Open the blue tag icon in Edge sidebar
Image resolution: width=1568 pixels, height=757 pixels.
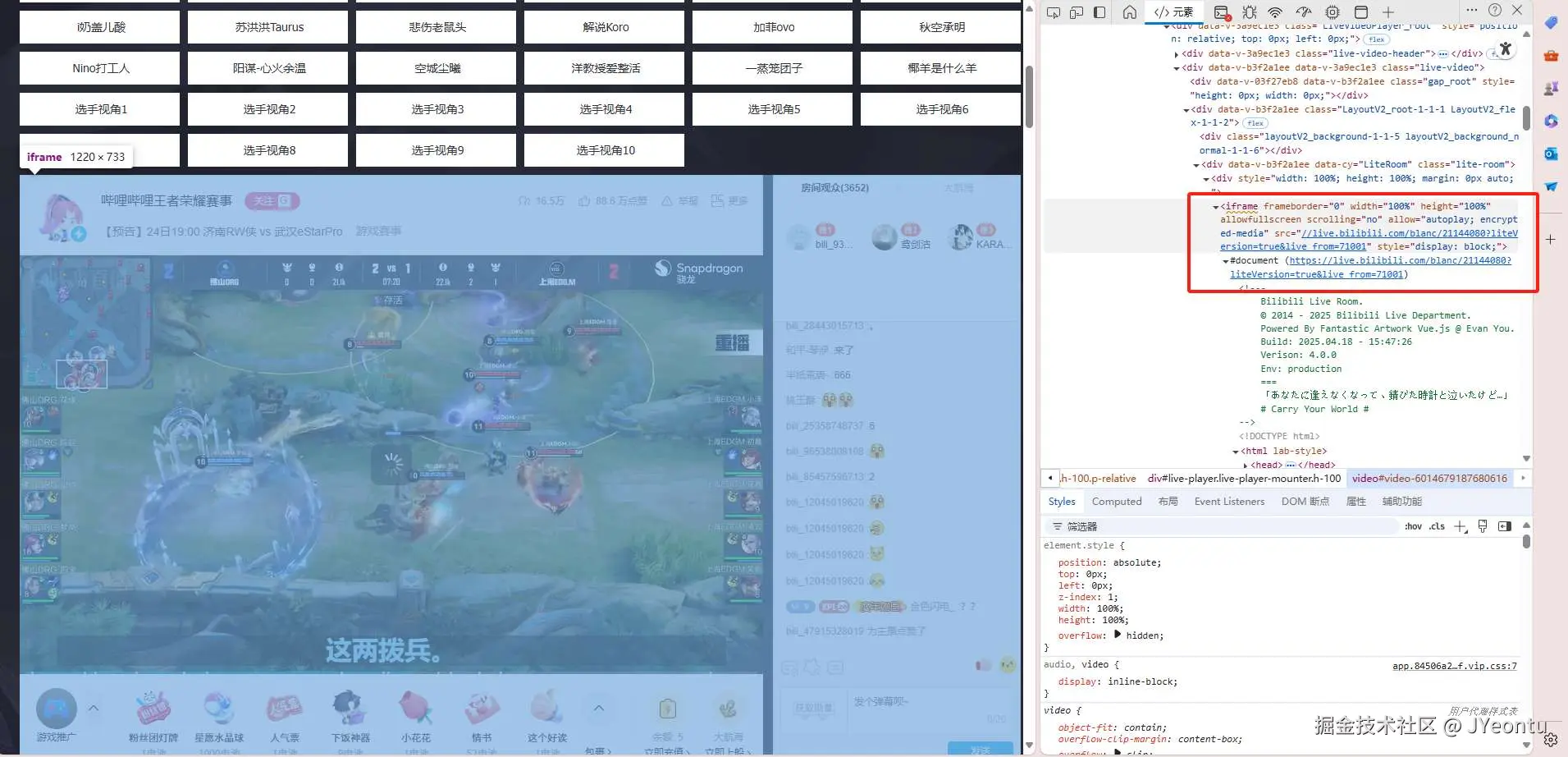[1551, 23]
